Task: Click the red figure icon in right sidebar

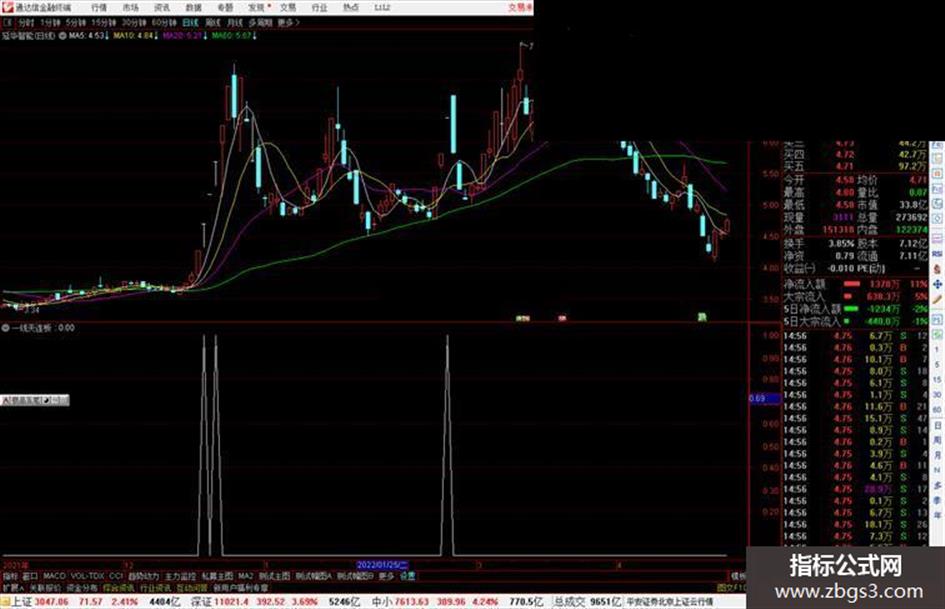Action: click(937, 269)
